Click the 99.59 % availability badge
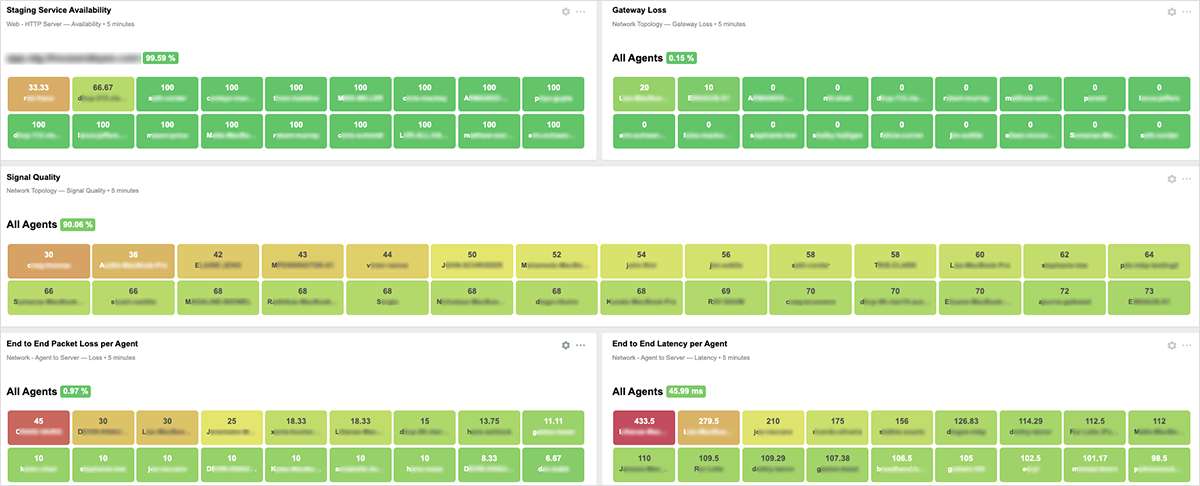The height and width of the screenshot is (486, 1200). [x=160, y=58]
